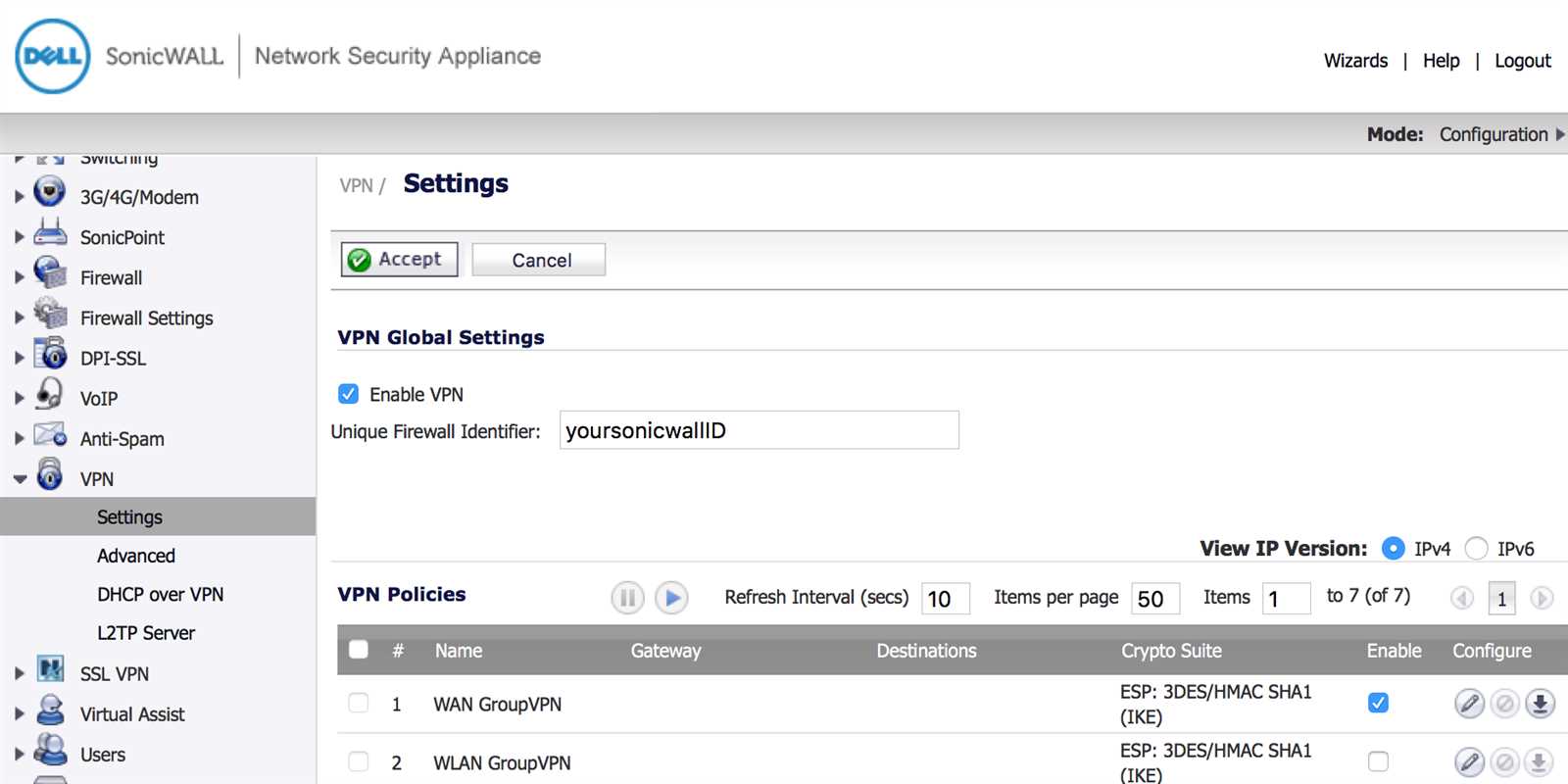Expand the Users tree node
The image size is (1568, 784).
19,754
